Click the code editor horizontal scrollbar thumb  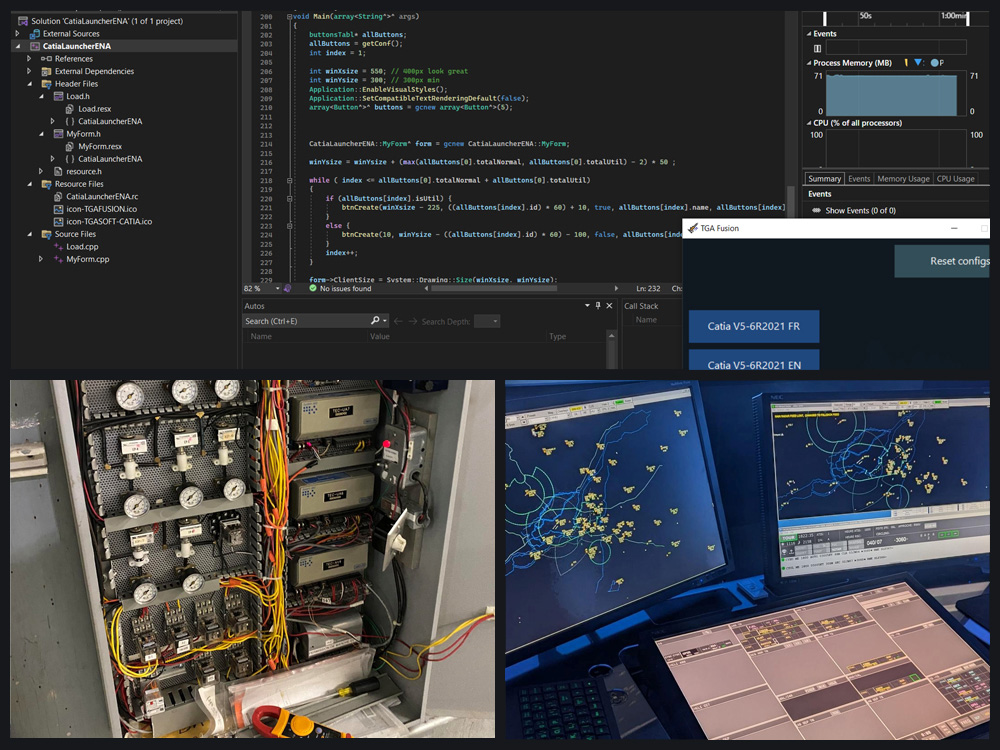tap(494, 288)
